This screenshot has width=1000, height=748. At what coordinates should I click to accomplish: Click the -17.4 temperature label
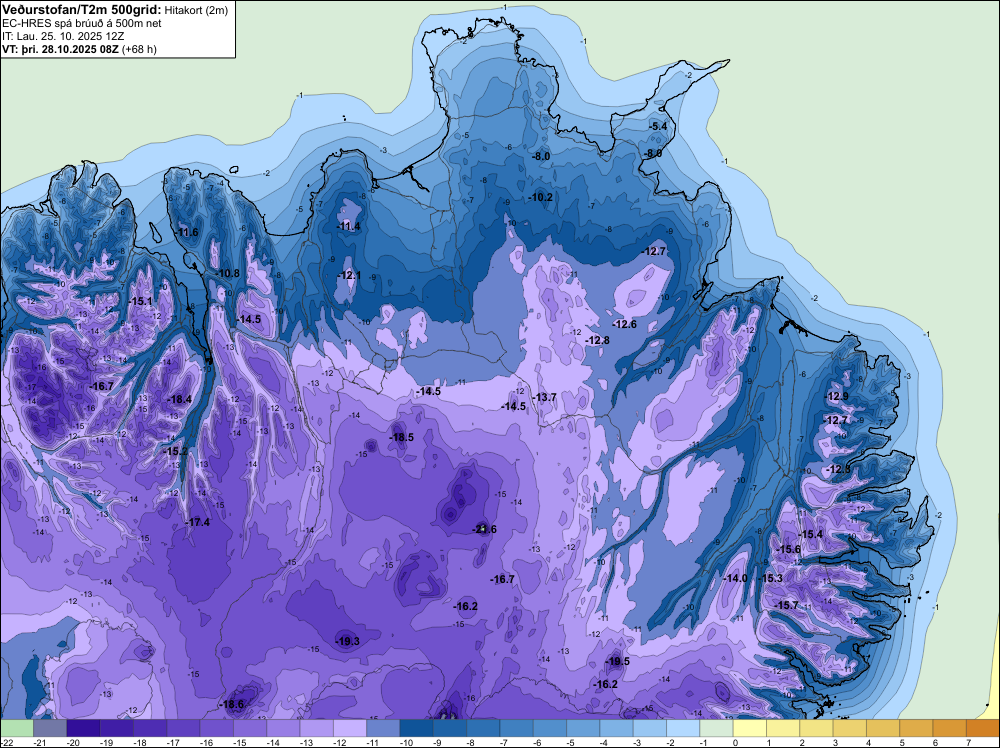click(x=198, y=522)
